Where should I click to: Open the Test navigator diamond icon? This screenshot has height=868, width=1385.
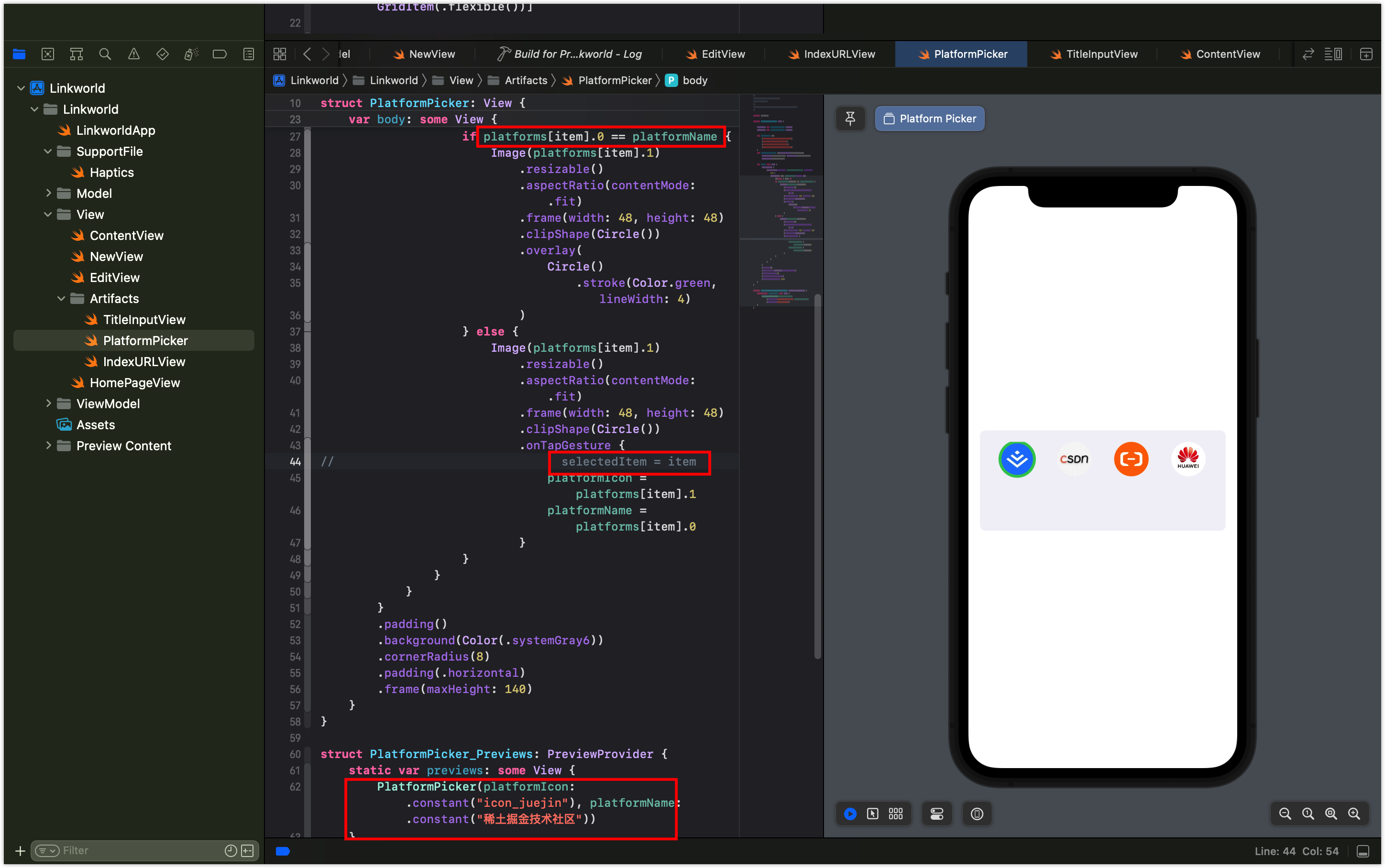(163, 54)
